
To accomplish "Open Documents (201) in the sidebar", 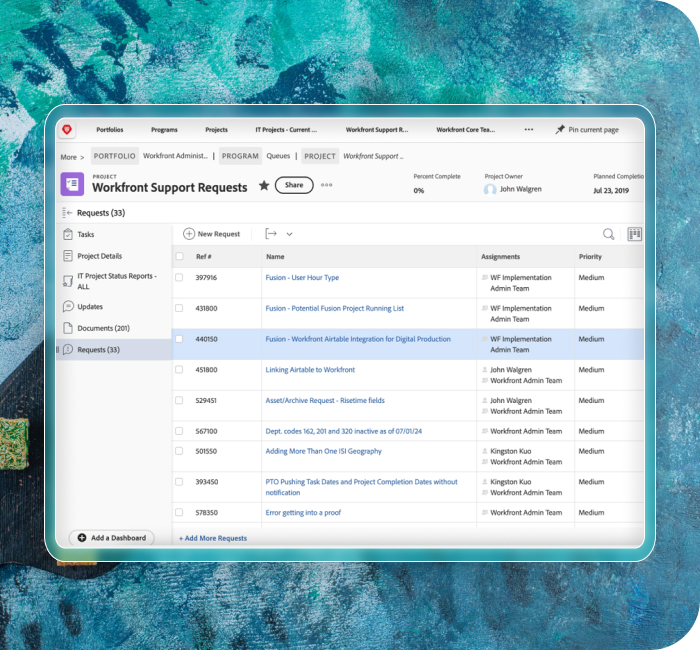I will (x=103, y=328).
